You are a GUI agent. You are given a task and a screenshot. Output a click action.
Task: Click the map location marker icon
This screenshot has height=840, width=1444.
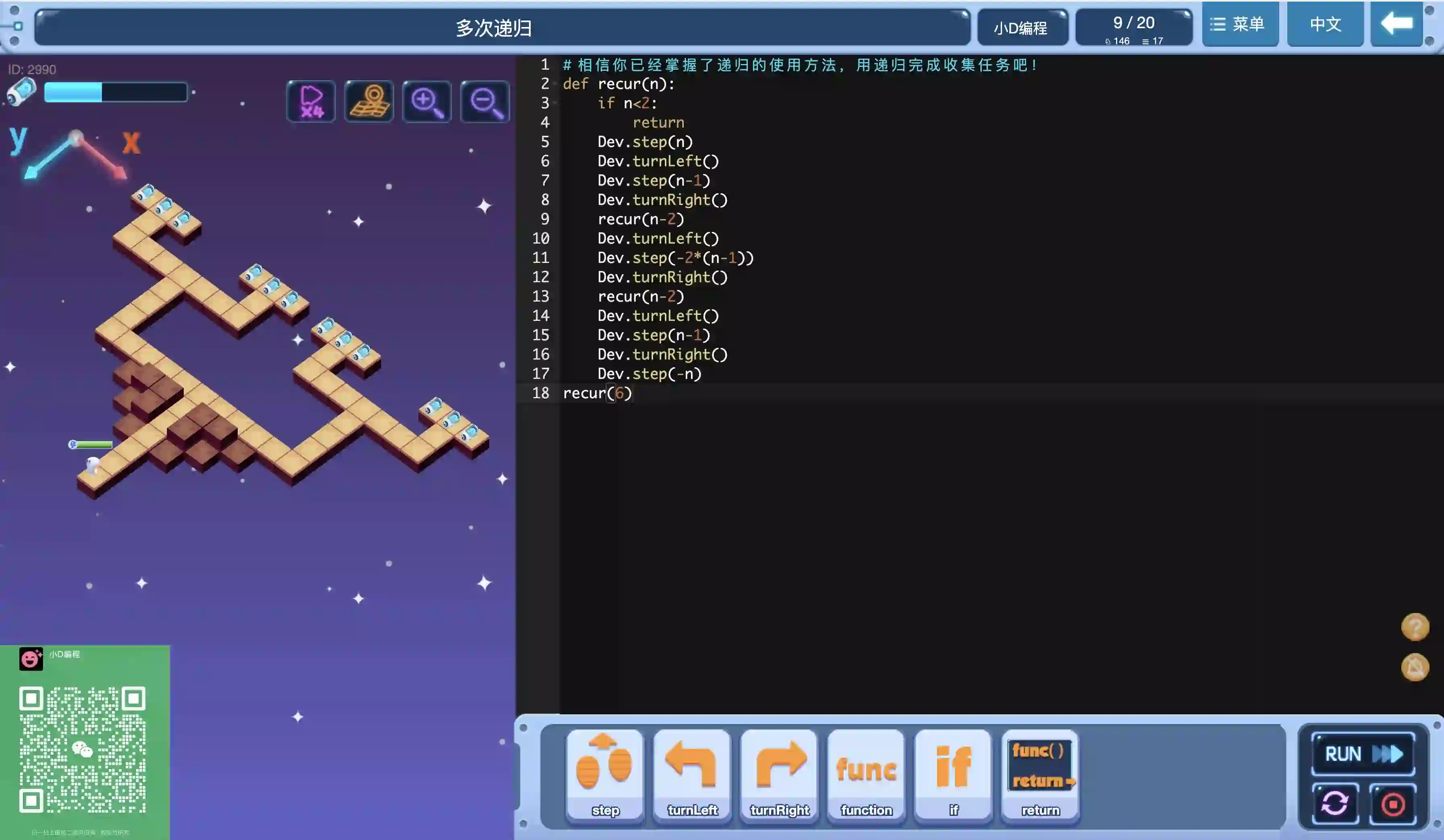[369, 101]
